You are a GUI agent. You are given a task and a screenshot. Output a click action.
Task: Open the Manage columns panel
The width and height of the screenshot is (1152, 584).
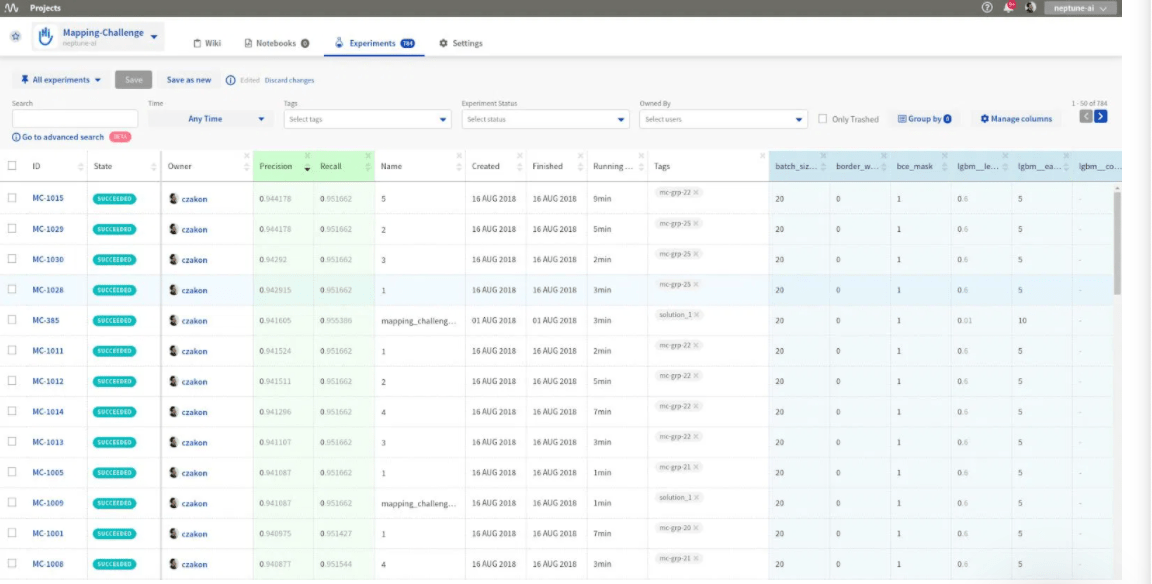pos(1016,119)
